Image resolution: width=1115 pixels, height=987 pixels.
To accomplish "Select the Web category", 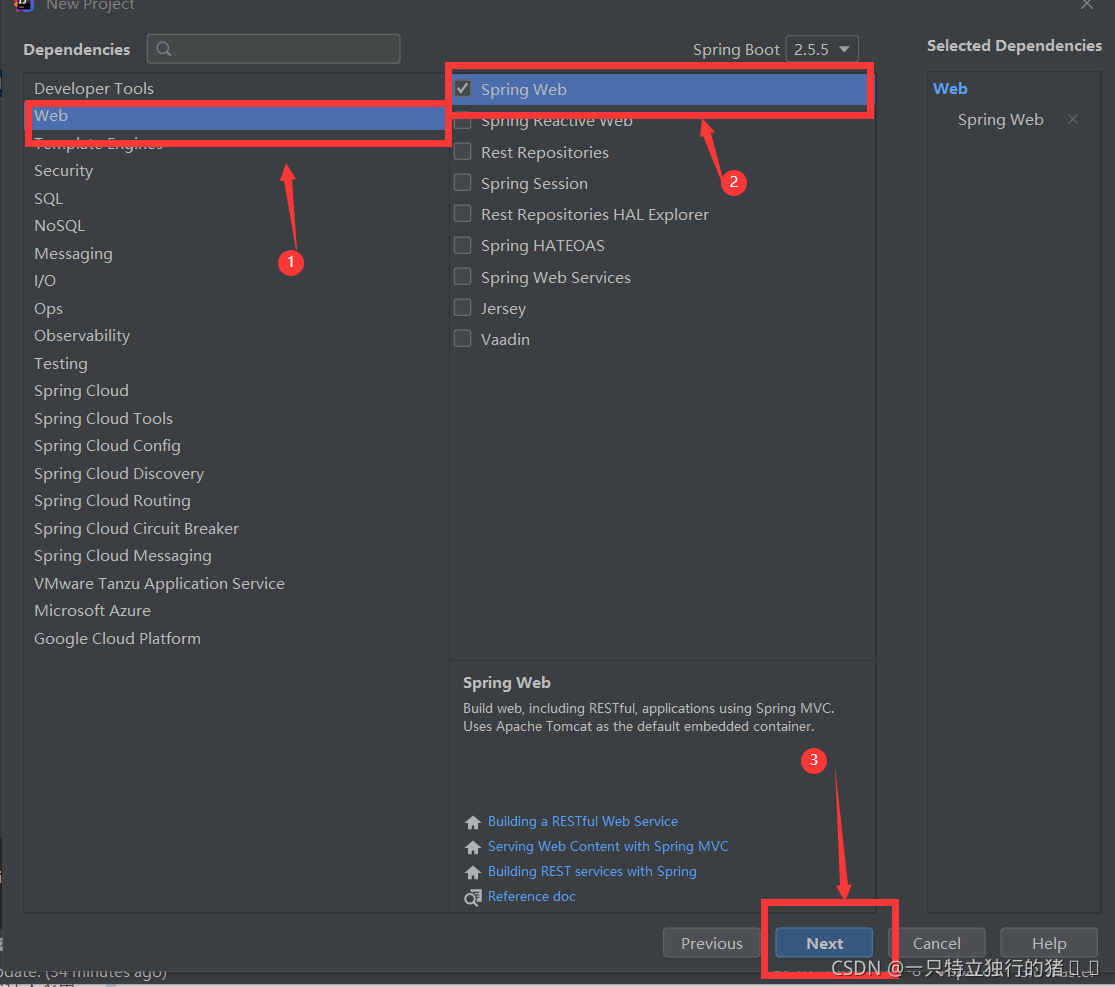I will 235,116.
